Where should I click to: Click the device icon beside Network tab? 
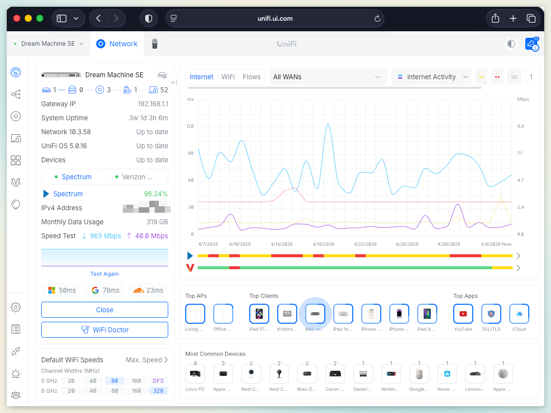coord(155,44)
